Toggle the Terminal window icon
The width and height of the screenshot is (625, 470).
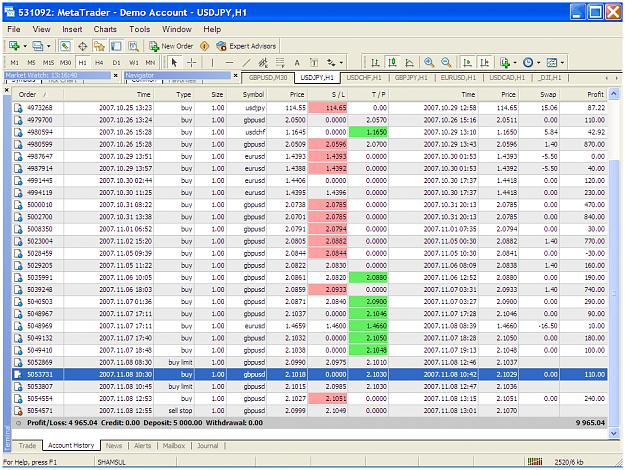[x=116, y=46]
